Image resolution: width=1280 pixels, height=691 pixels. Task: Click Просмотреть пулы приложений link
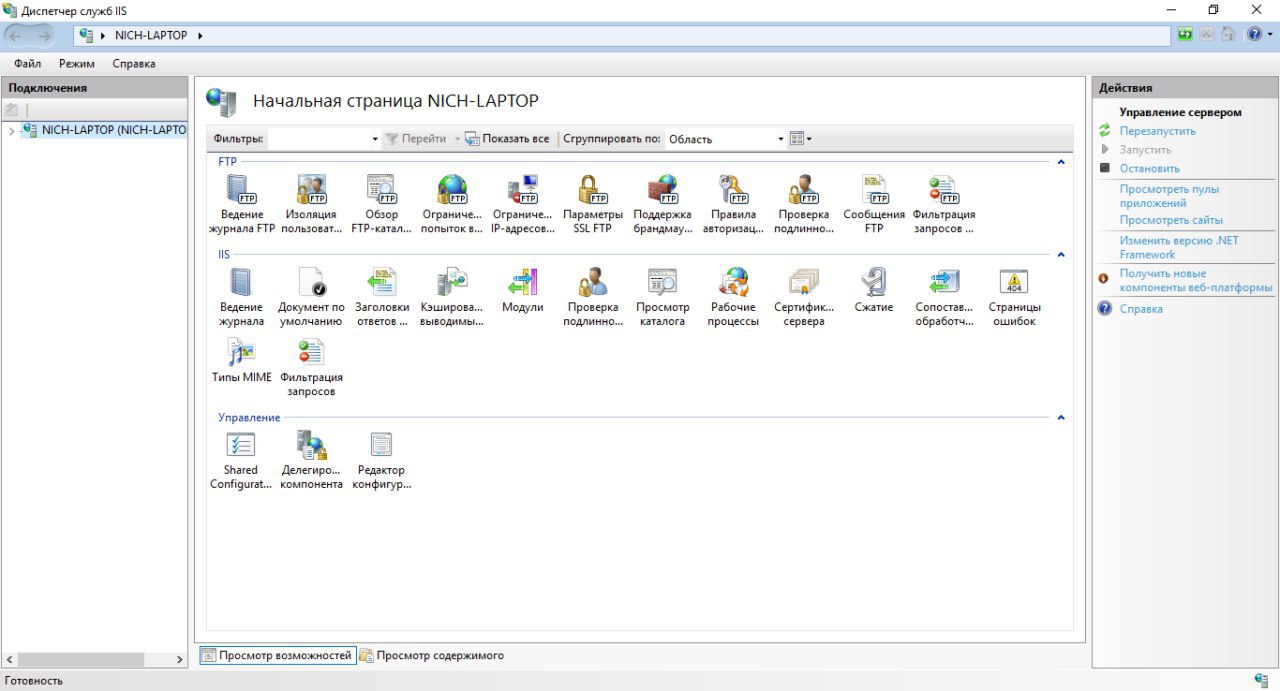(x=1169, y=196)
